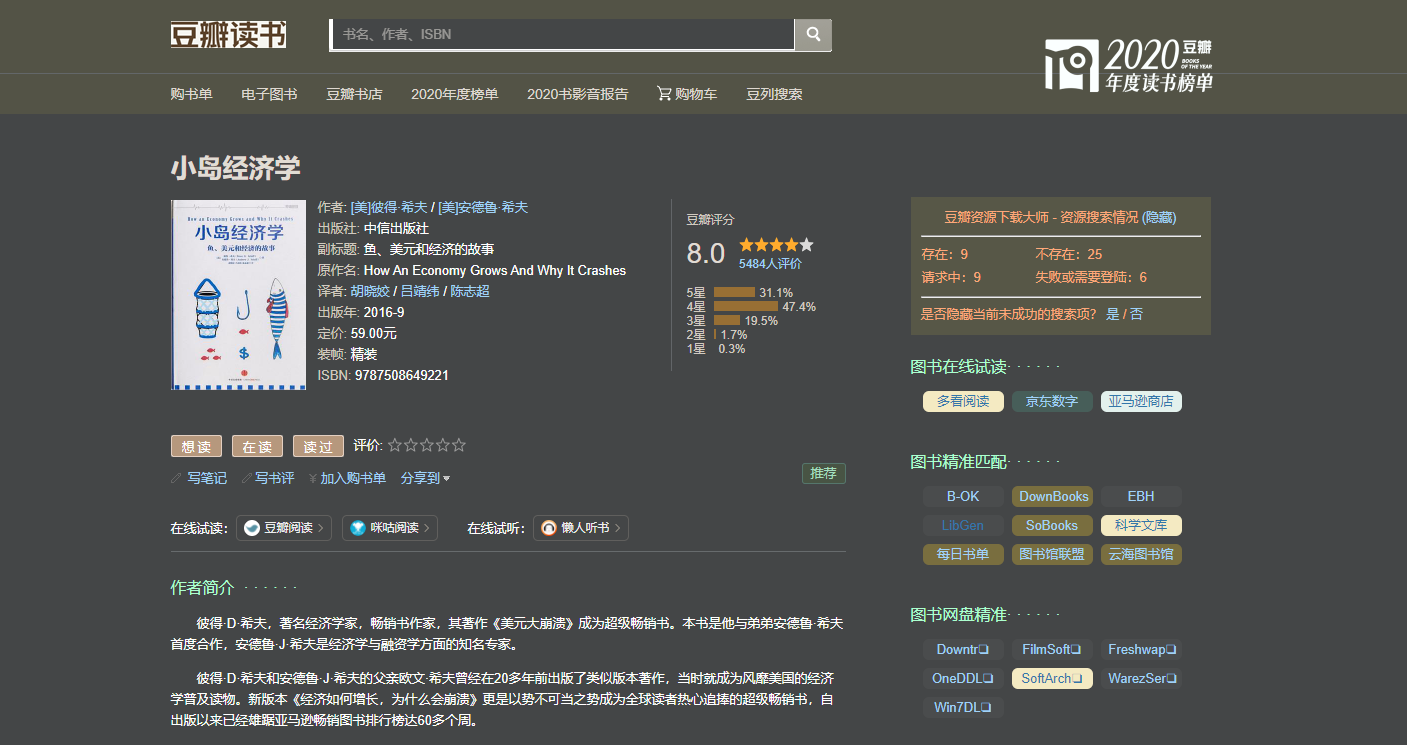Choose 否 for hiding failed searches

(x=1136, y=314)
